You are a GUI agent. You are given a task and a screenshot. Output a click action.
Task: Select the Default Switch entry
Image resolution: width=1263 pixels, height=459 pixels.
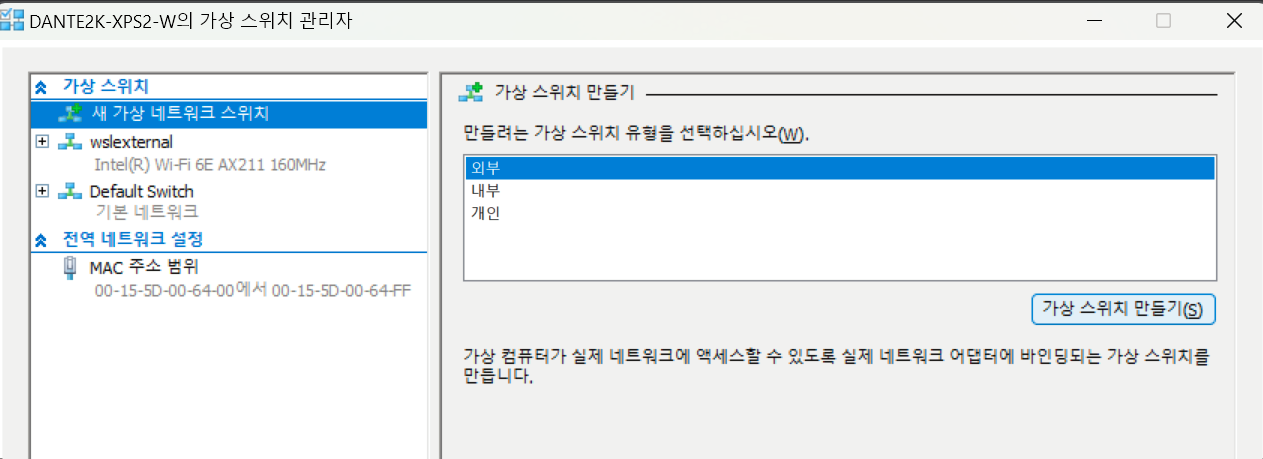point(141,191)
